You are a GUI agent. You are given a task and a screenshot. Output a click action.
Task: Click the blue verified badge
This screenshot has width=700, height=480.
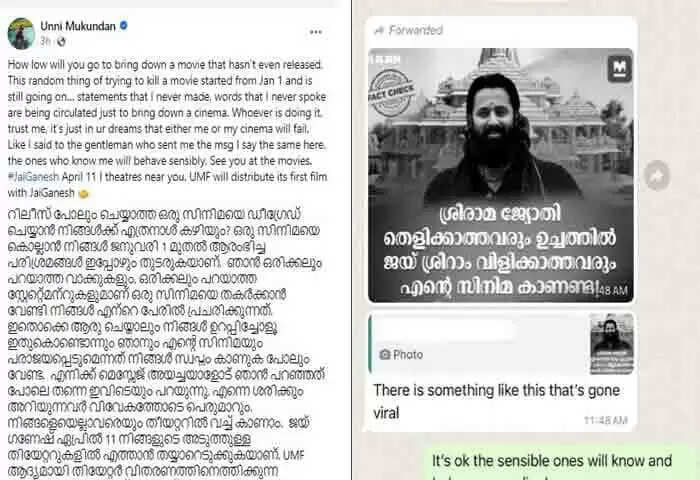tap(124, 26)
